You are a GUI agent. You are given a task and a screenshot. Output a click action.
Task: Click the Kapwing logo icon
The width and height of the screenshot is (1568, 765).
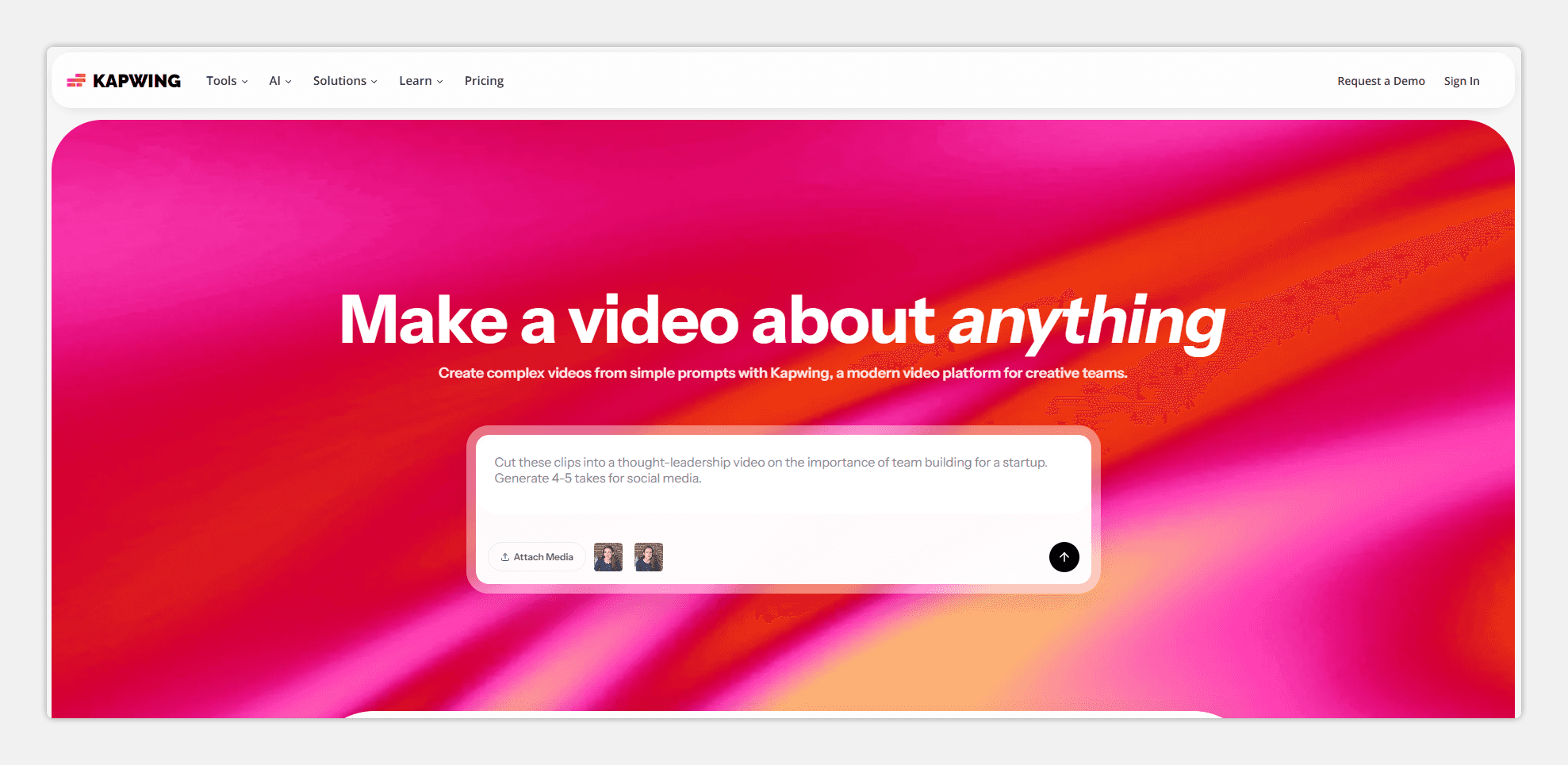click(x=76, y=80)
